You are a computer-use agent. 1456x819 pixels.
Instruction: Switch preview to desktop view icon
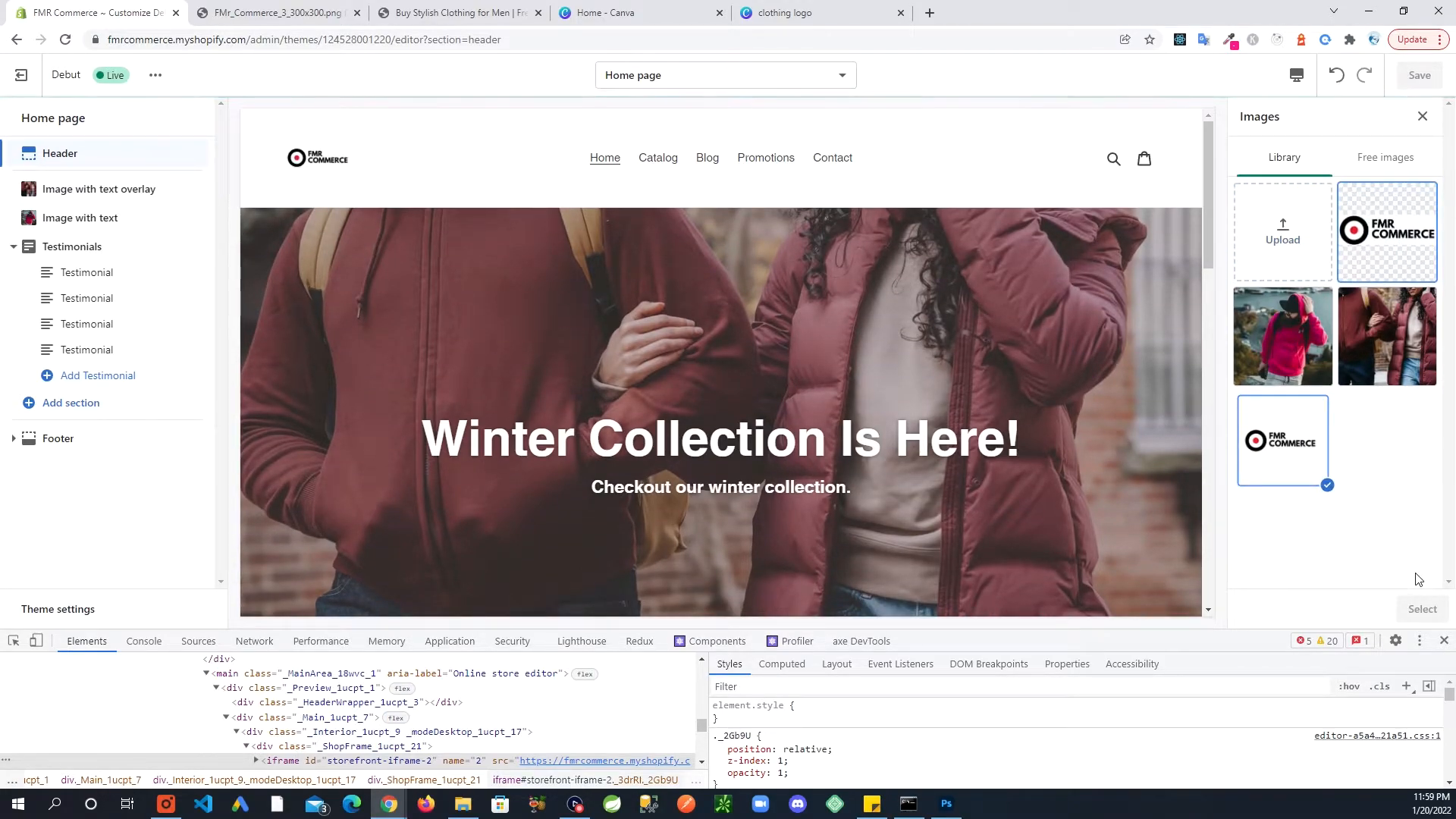1297,75
